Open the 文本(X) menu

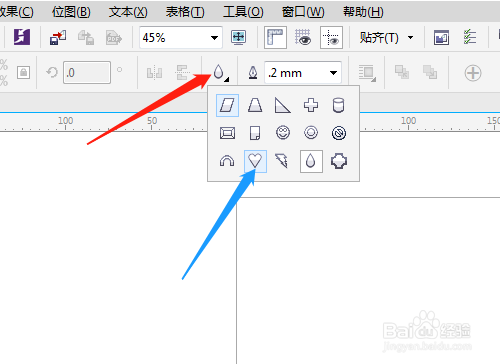coord(128,12)
